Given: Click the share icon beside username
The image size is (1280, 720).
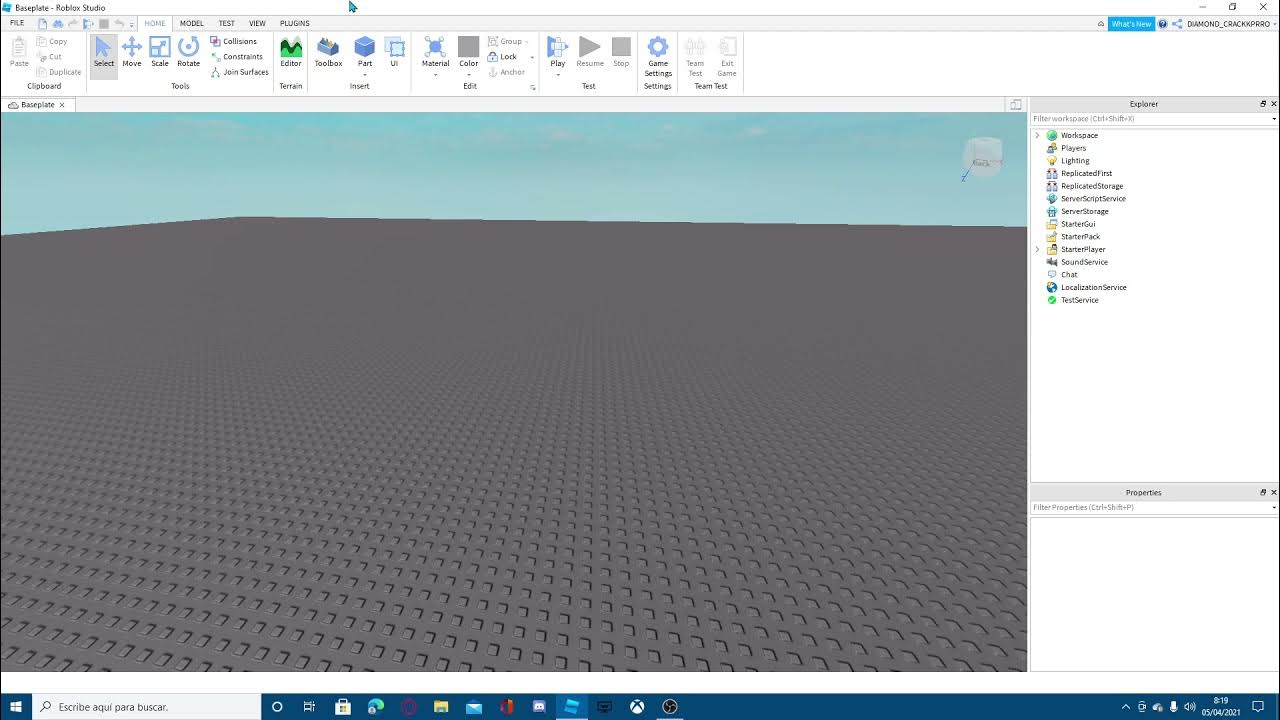Looking at the screenshot, I should [x=1177, y=23].
